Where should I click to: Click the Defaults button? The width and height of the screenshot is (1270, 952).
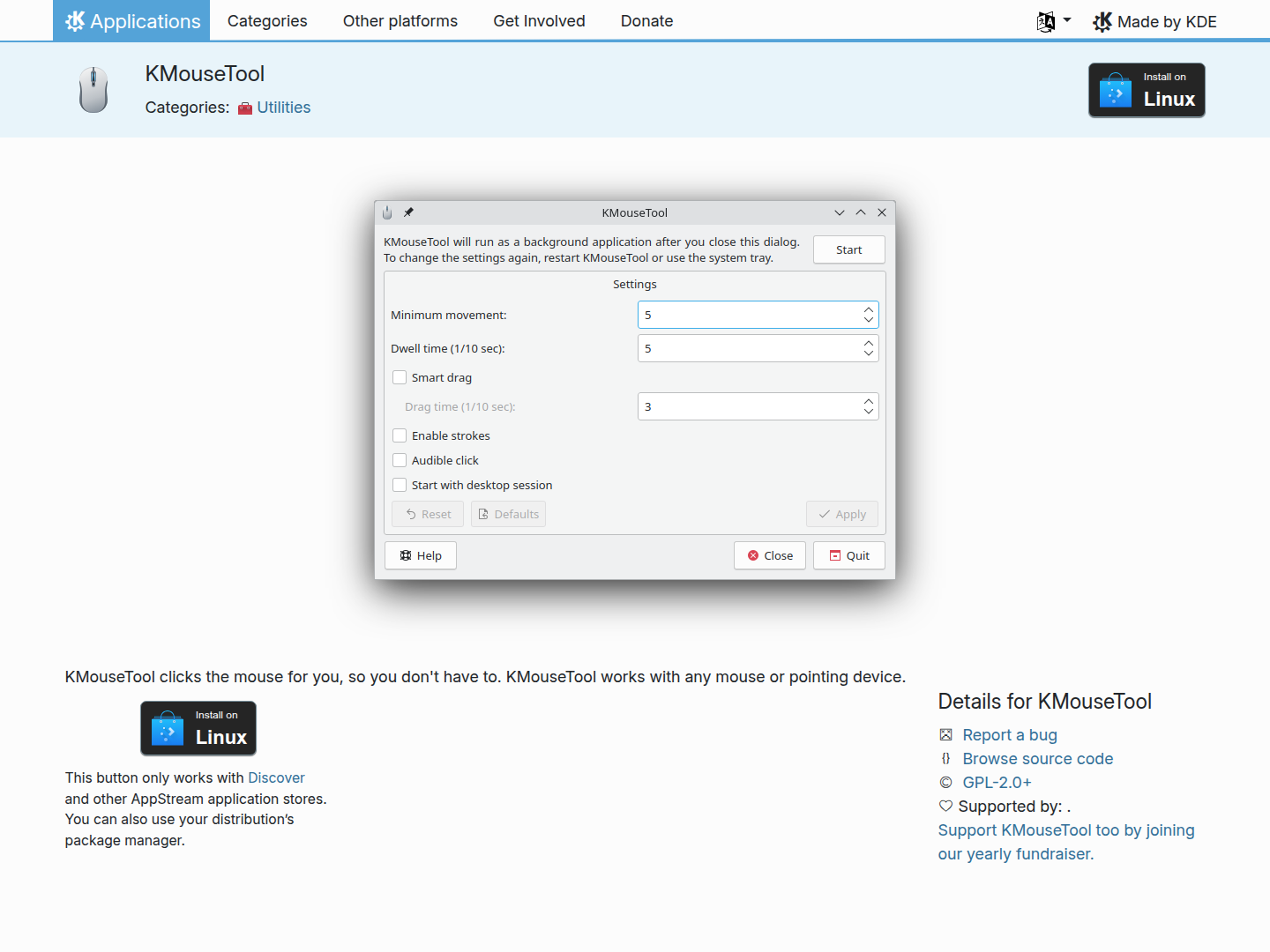(x=508, y=514)
